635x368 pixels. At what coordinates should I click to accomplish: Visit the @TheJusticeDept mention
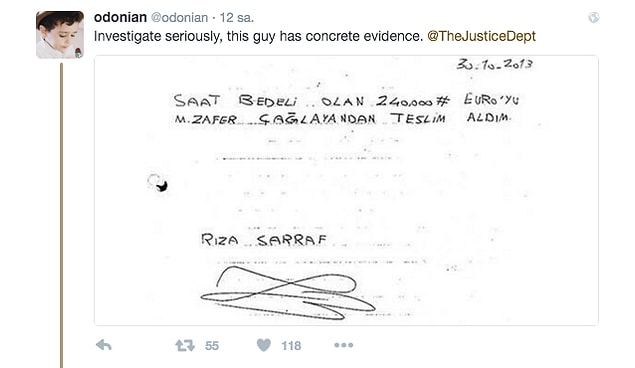pyautogui.click(x=482, y=36)
